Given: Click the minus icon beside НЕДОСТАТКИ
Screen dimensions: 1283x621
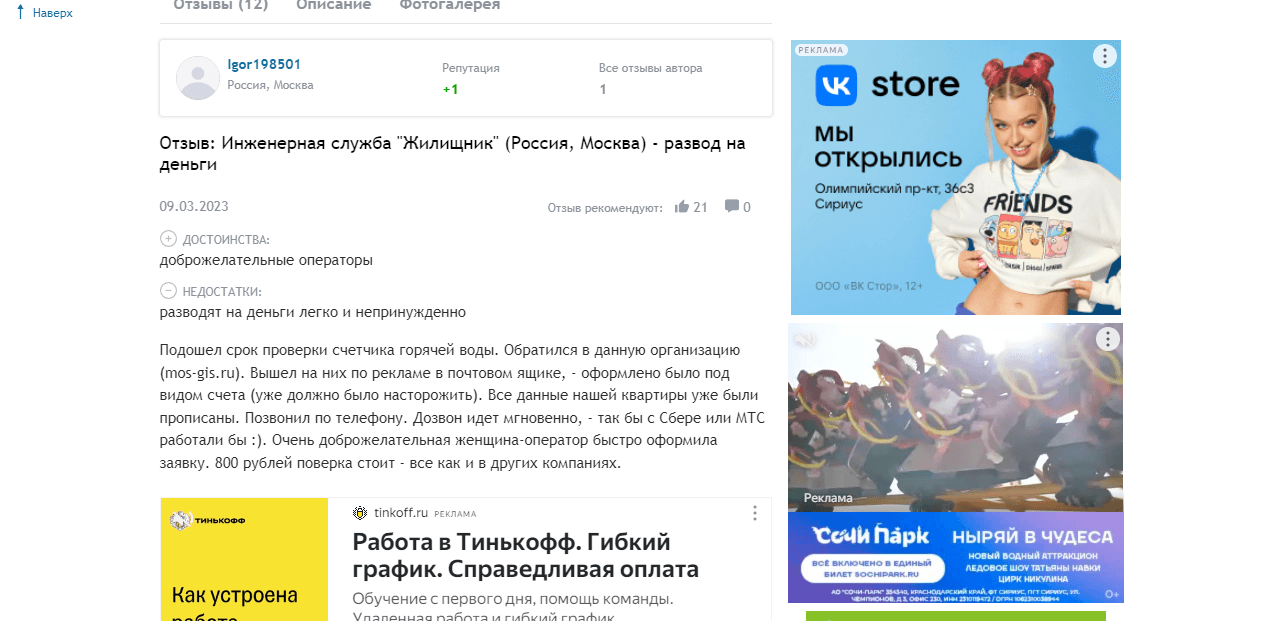Looking at the screenshot, I should (166, 291).
